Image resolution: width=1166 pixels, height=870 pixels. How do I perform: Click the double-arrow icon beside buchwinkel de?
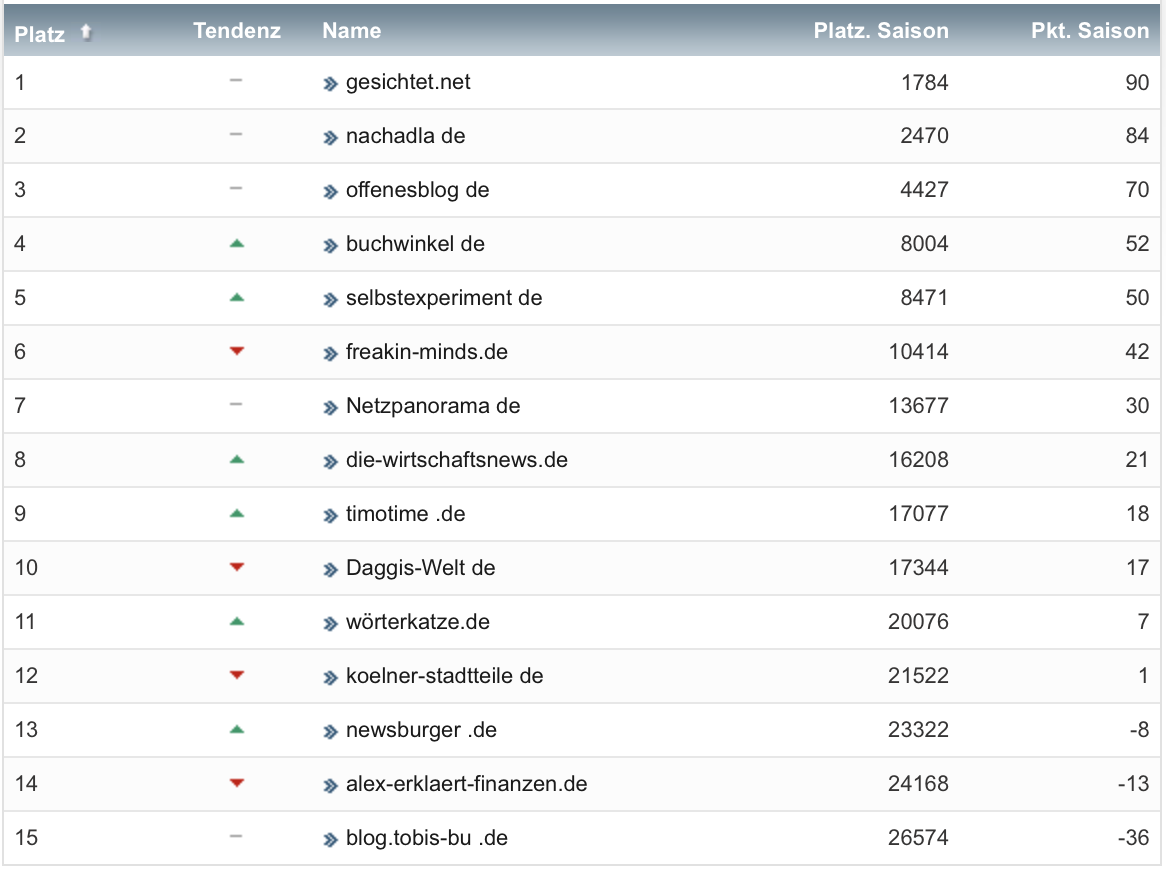pyautogui.click(x=330, y=246)
